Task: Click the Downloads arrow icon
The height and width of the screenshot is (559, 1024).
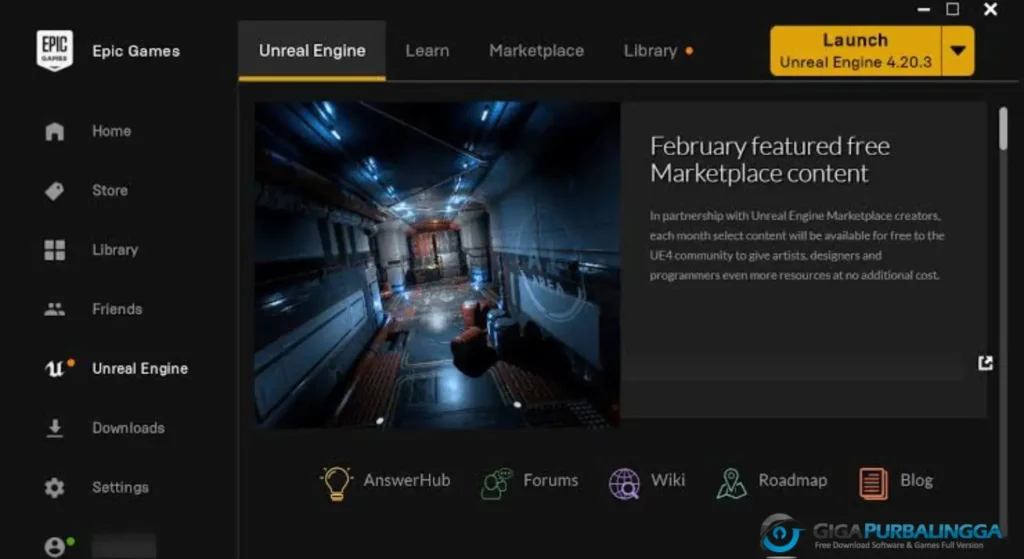Action: click(55, 428)
